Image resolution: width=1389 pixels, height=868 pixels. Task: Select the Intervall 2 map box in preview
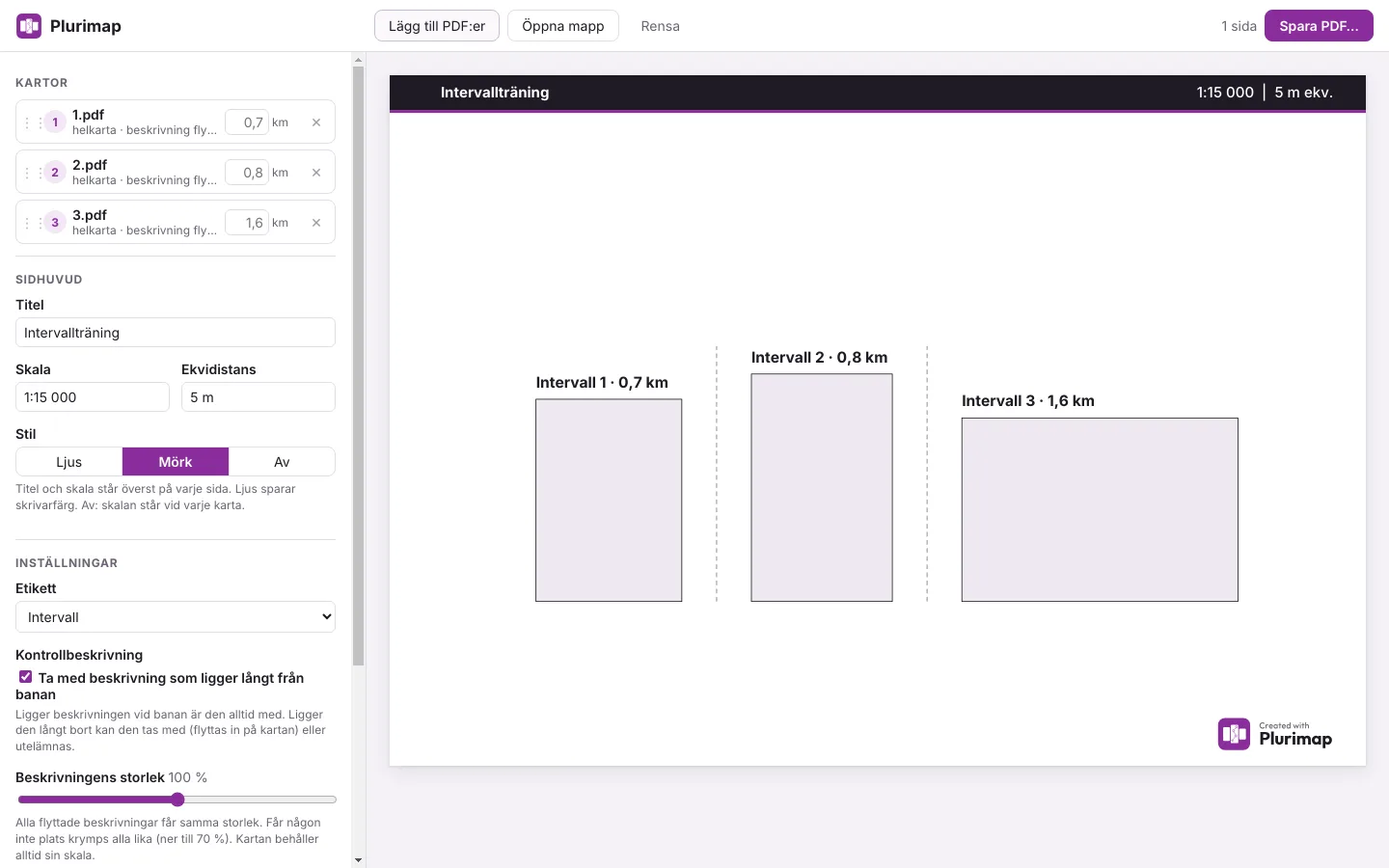pyautogui.click(x=822, y=488)
